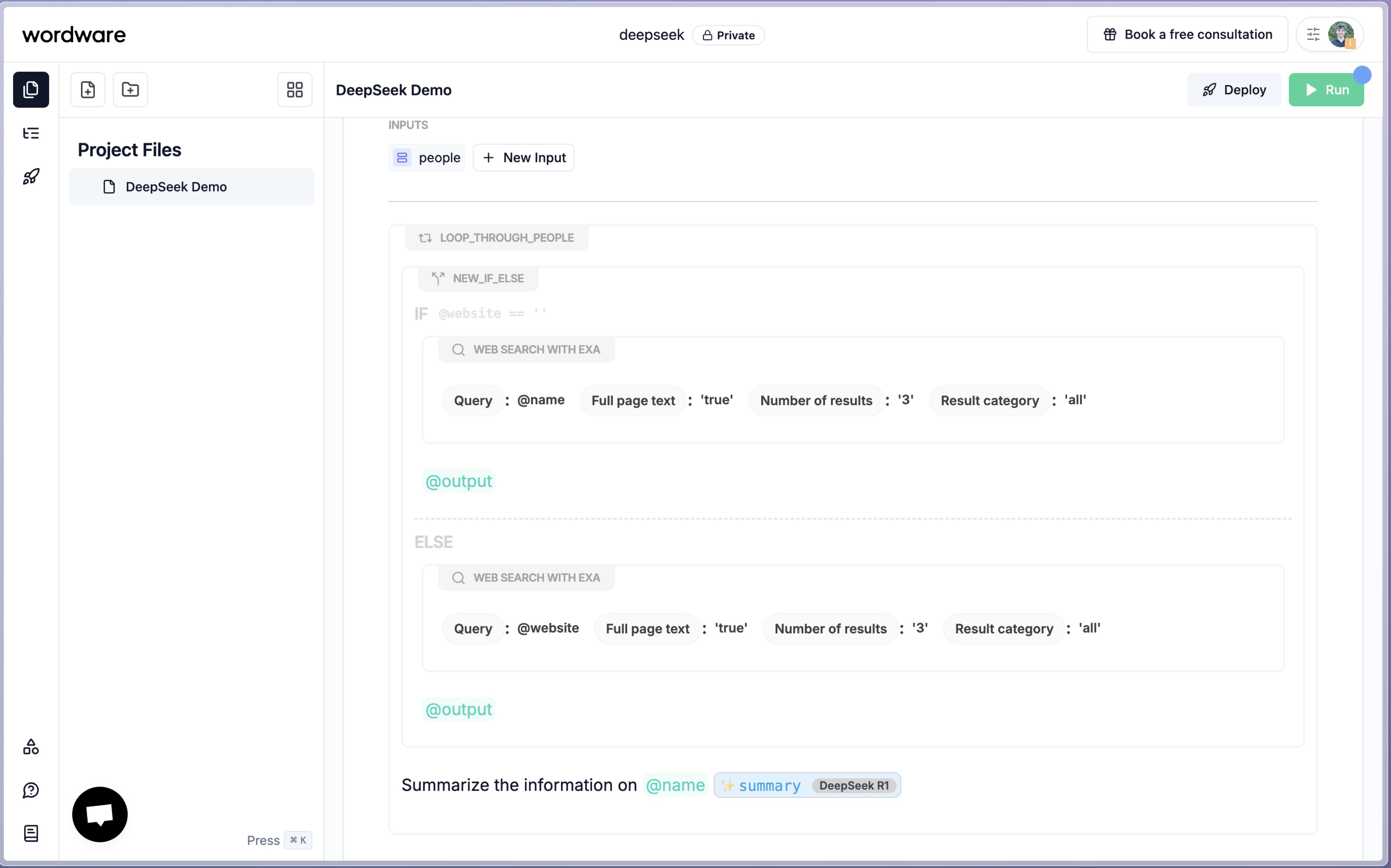Screen dimensions: 1391x868
Task: Open the help chat question icon
Action: (31, 790)
